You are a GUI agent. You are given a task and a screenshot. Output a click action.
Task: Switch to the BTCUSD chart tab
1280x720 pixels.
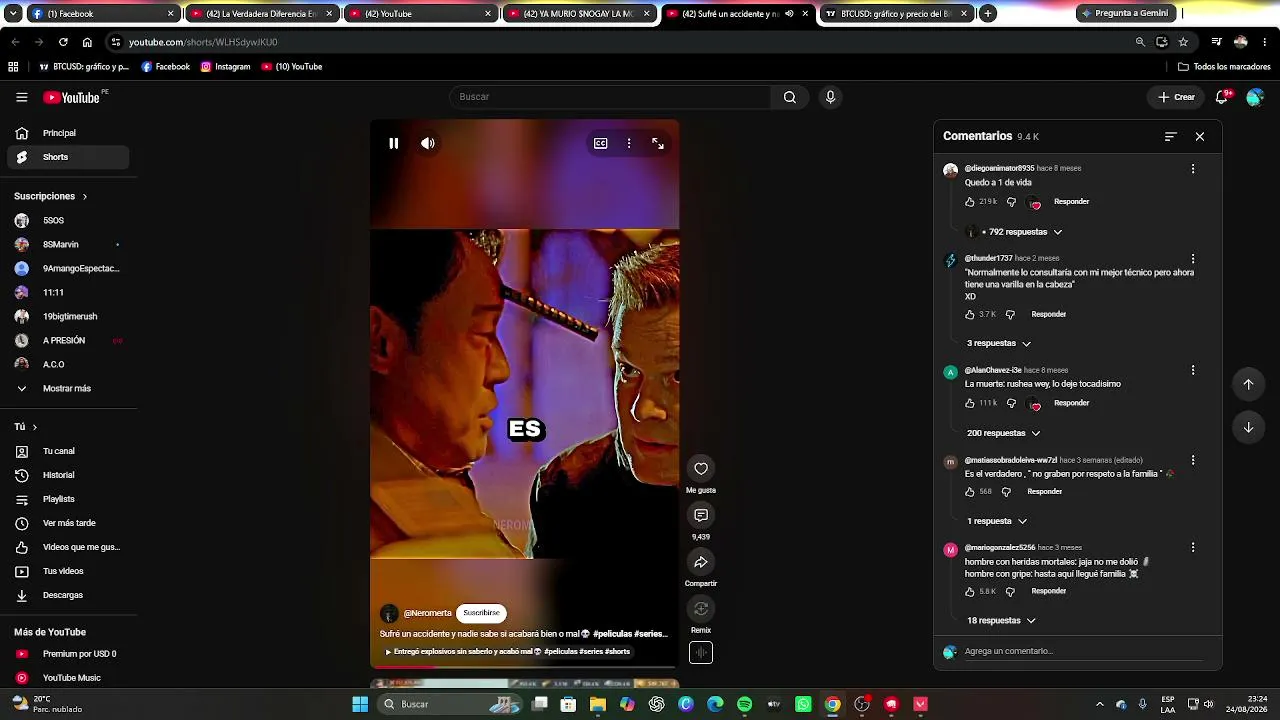[897, 13]
